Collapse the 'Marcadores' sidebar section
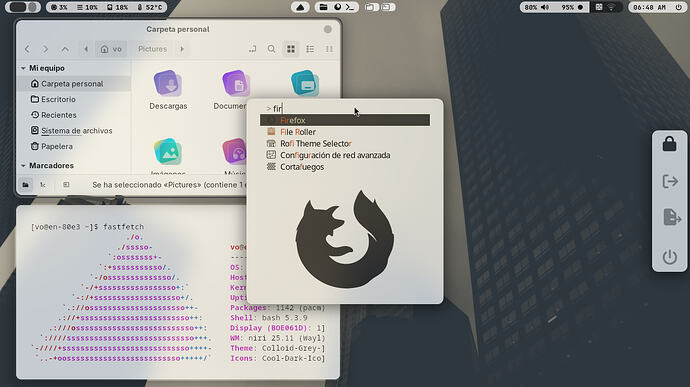 point(23,166)
